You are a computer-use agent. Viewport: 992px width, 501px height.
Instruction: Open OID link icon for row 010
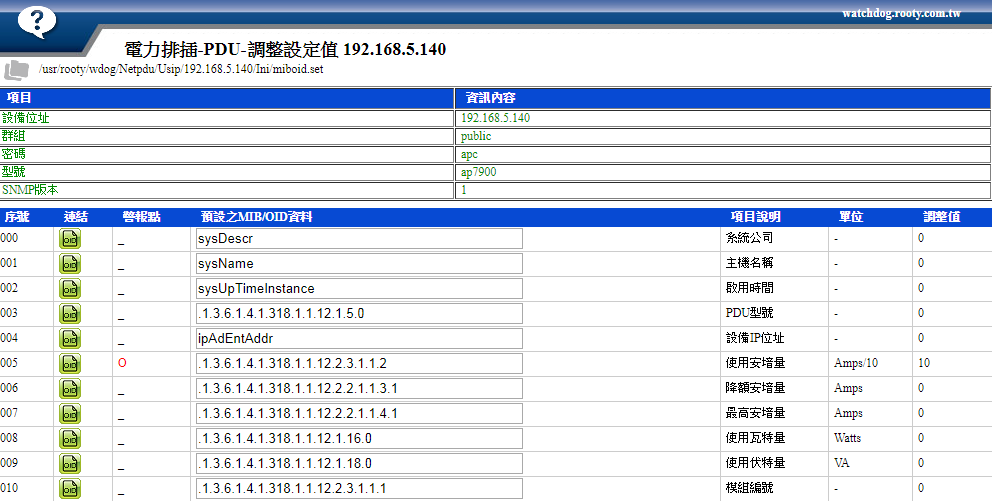tap(71, 489)
